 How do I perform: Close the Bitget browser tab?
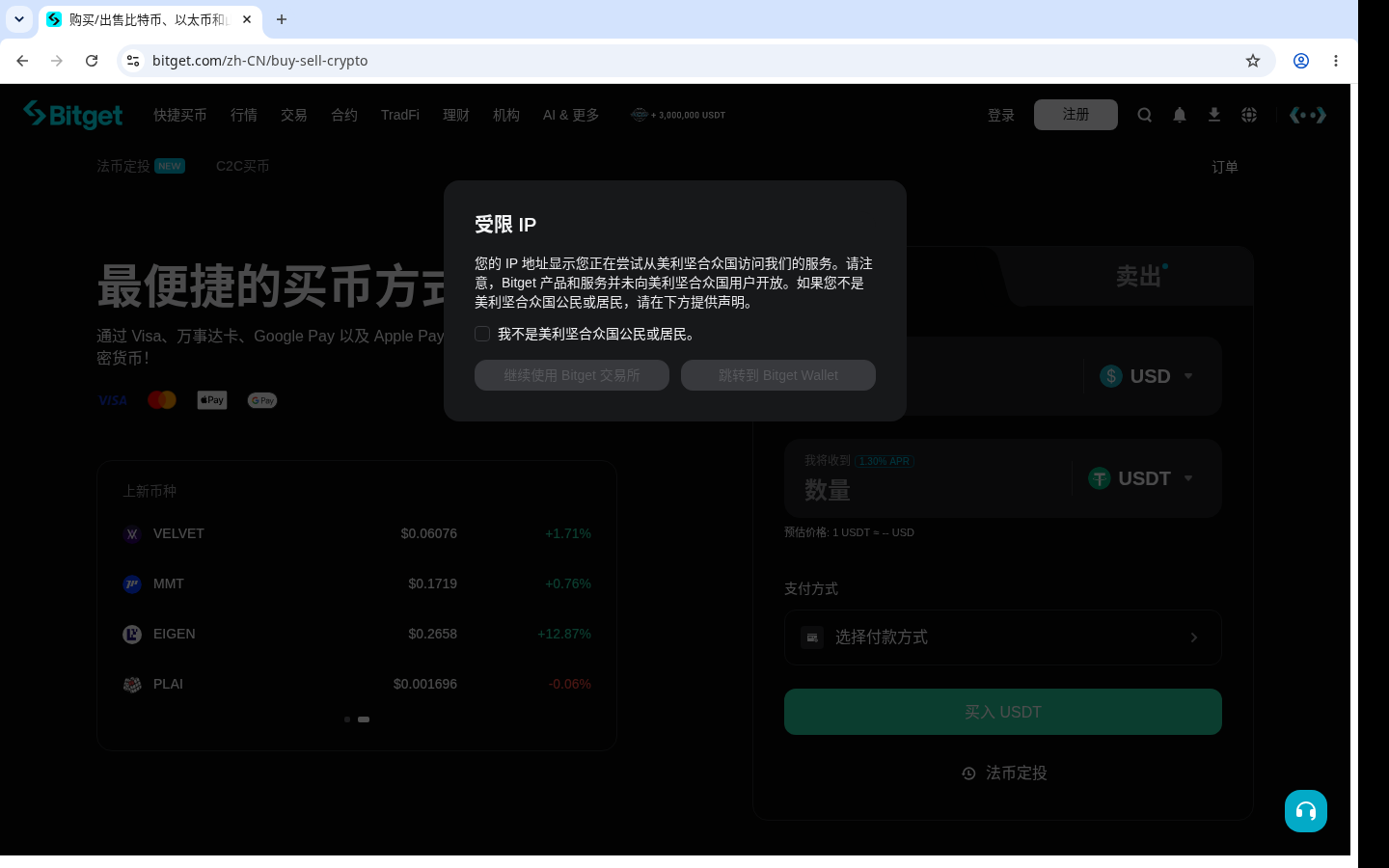tap(247, 19)
